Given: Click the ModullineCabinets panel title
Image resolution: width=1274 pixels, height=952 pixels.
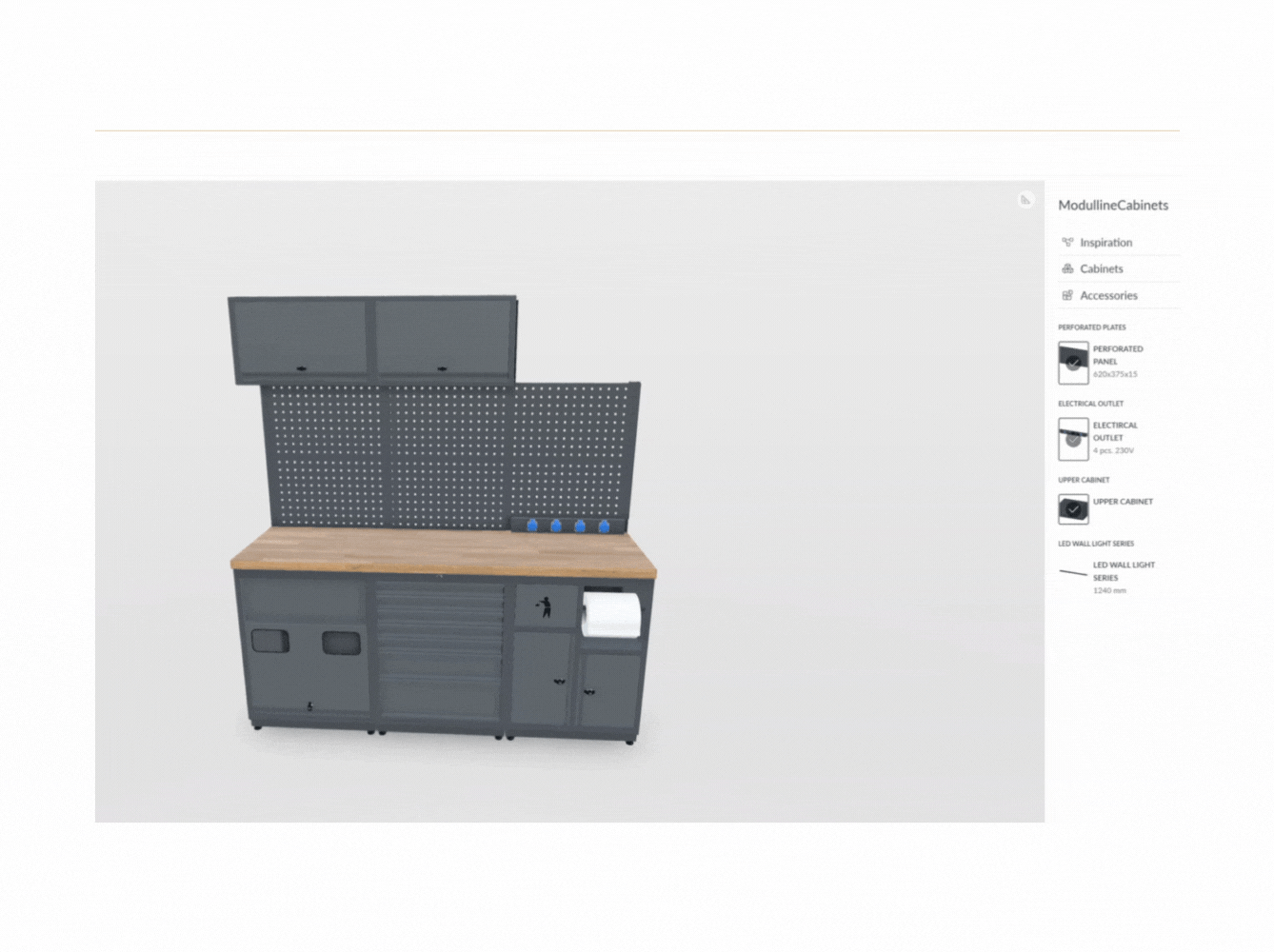Looking at the screenshot, I should pyautogui.click(x=1113, y=205).
